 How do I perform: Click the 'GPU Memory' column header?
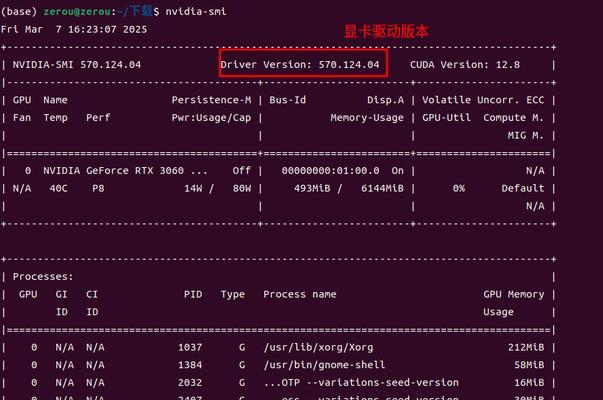pos(513,294)
